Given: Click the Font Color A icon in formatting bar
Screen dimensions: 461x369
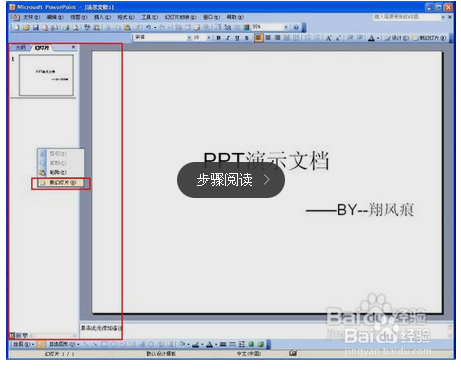Looking at the screenshot, I should tap(371, 38).
